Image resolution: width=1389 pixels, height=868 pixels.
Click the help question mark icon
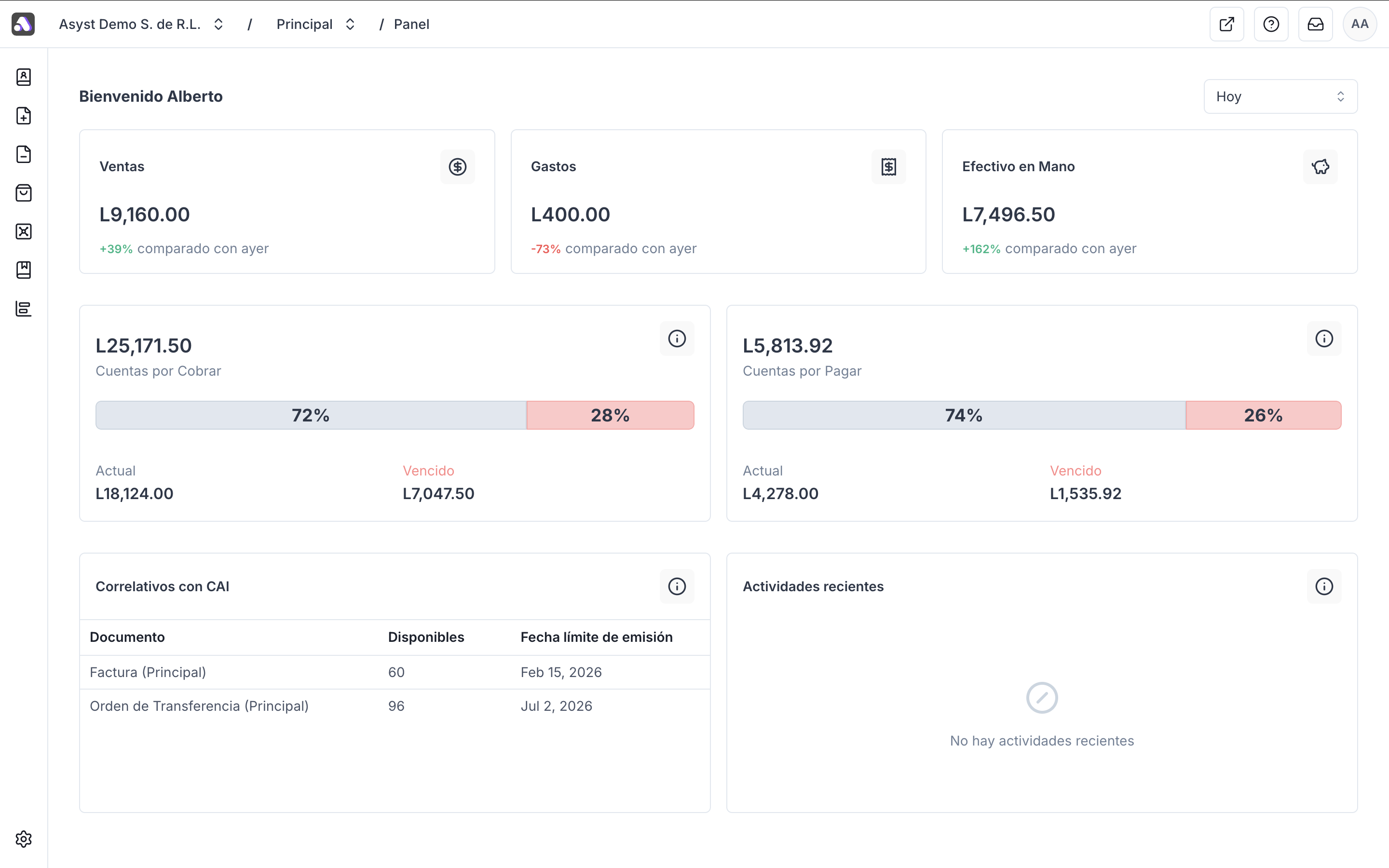(x=1271, y=24)
